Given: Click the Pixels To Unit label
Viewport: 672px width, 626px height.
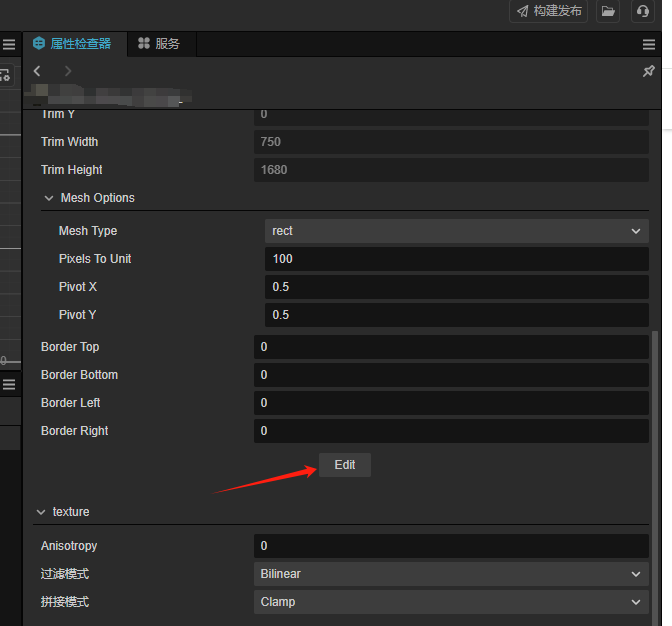Looking at the screenshot, I should point(95,259).
